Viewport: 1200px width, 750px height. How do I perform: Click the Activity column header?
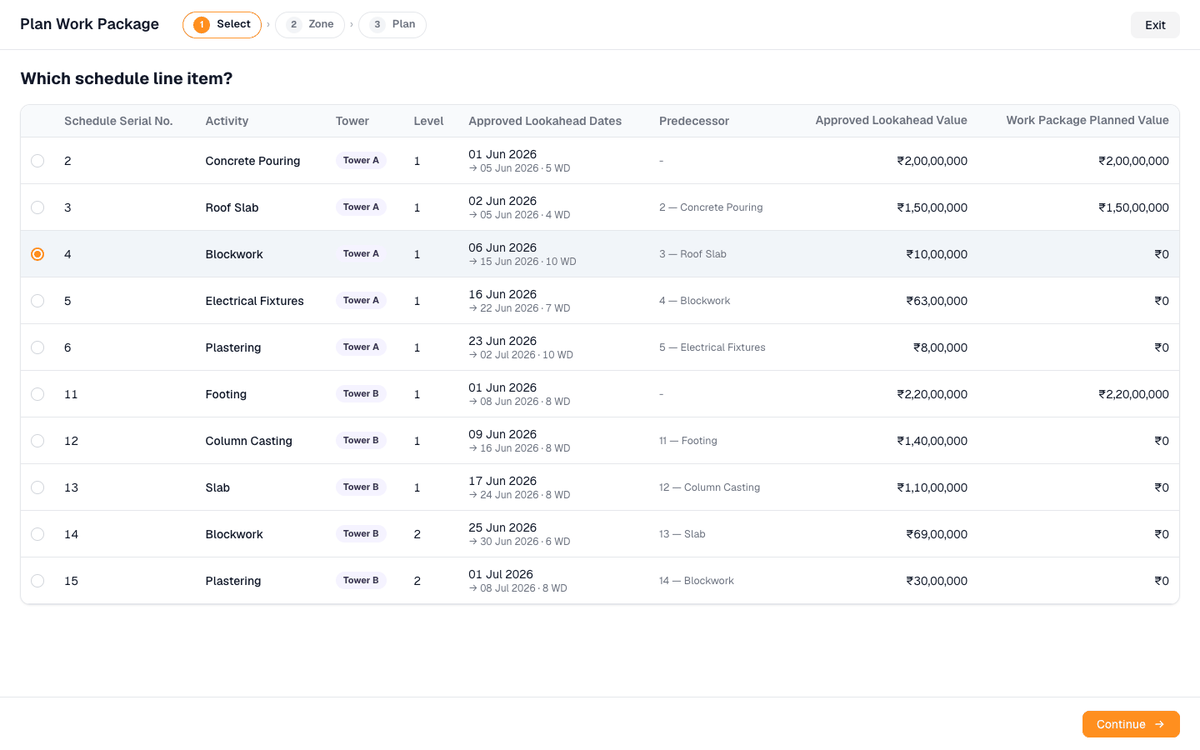(227, 121)
